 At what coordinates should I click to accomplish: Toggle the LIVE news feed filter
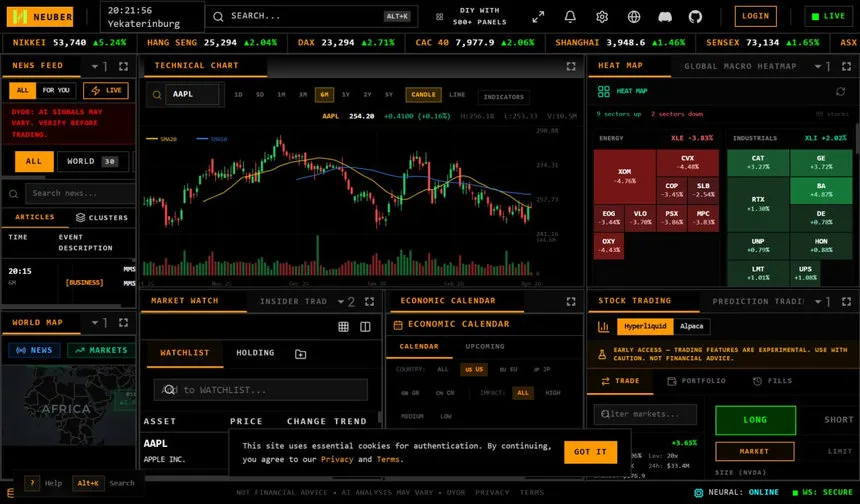tap(105, 90)
